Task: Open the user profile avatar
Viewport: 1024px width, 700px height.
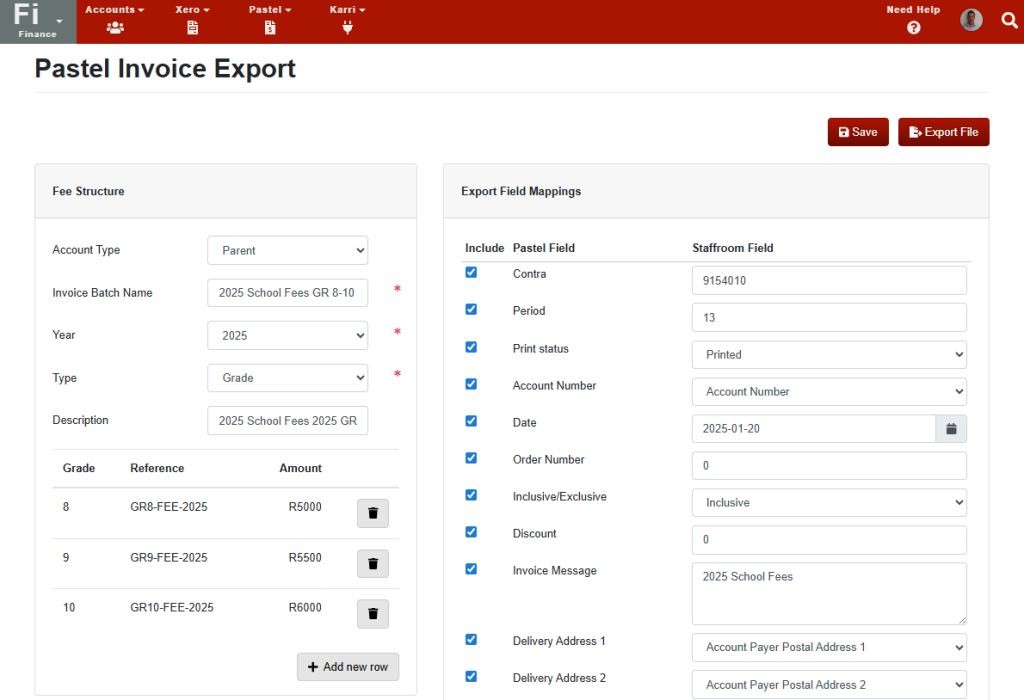Action: [x=971, y=20]
